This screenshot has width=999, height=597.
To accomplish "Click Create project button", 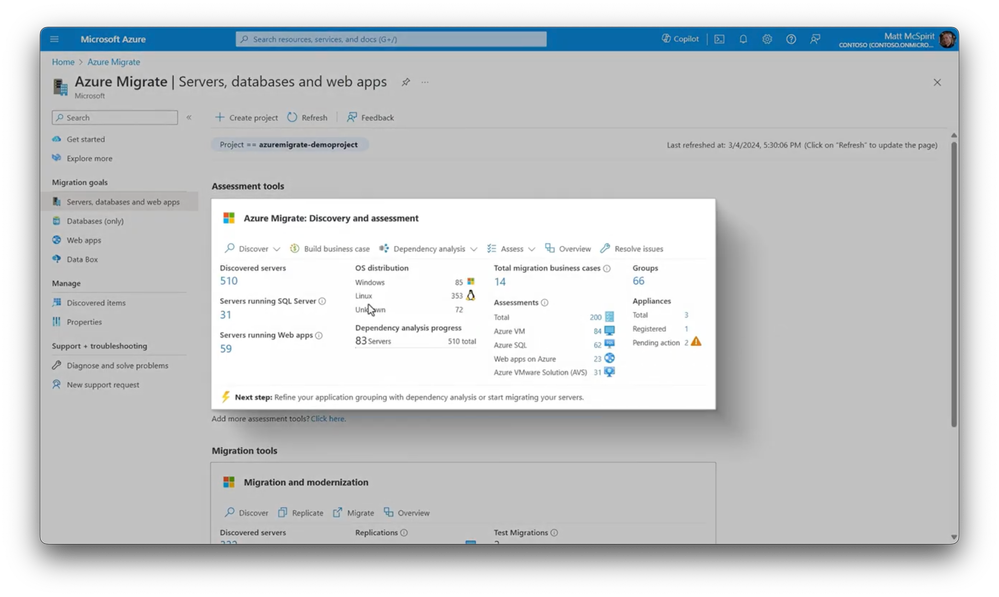I will (x=246, y=117).
